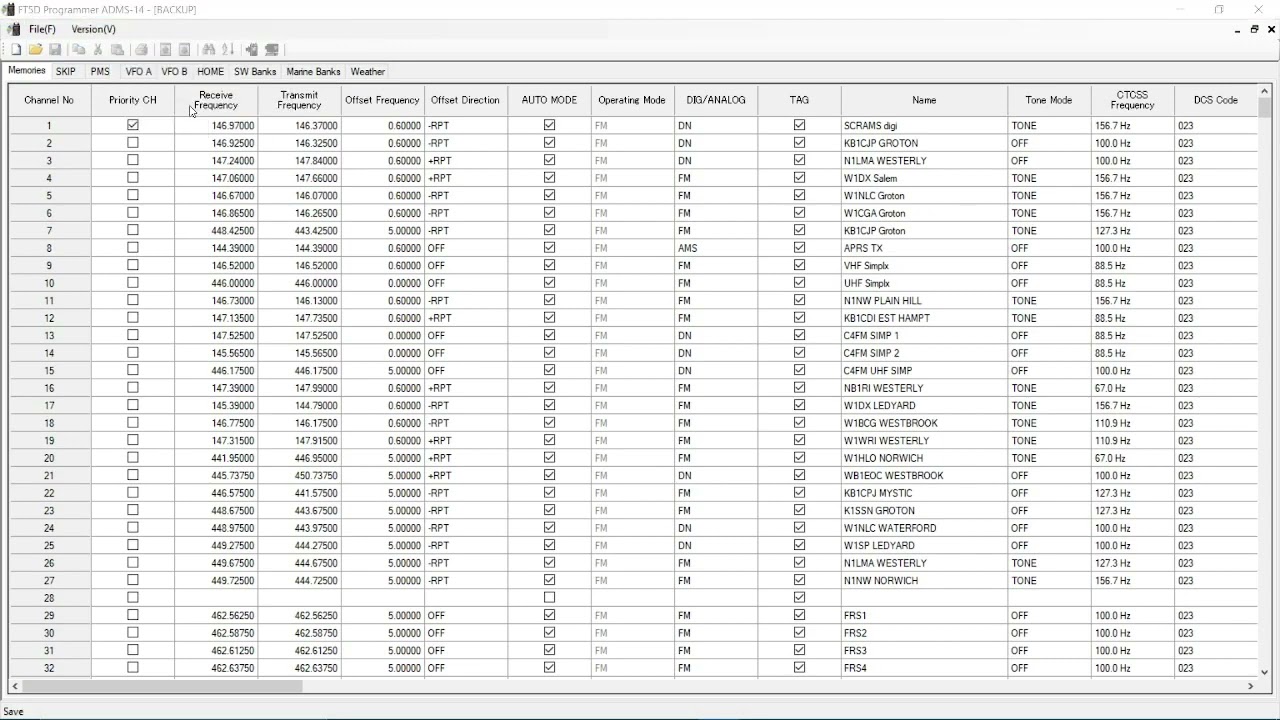Image resolution: width=1280 pixels, height=720 pixels.
Task: Click the DCS Code column header
Action: (1216, 100)
